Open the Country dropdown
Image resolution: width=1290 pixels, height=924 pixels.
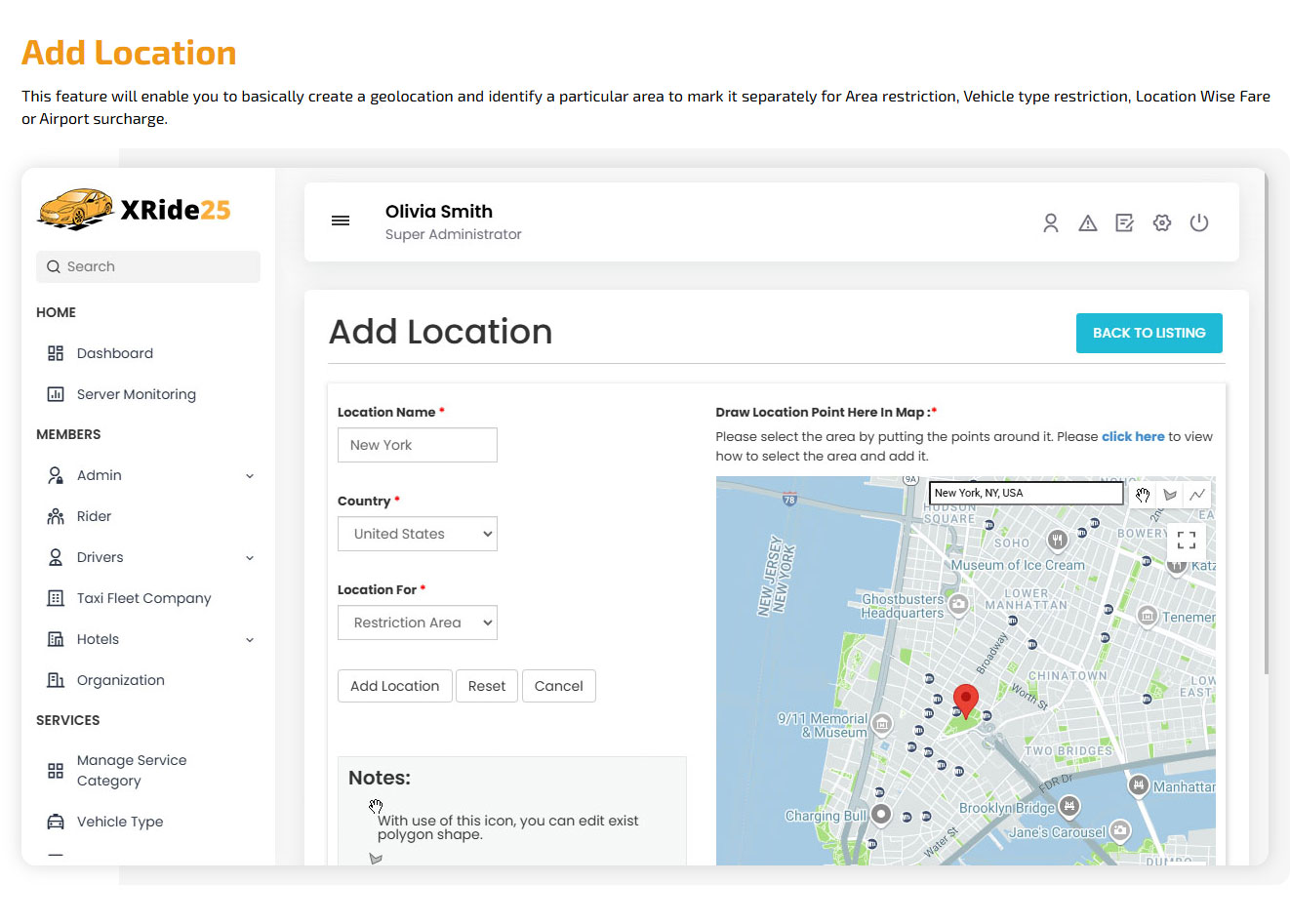pos(418,534)
